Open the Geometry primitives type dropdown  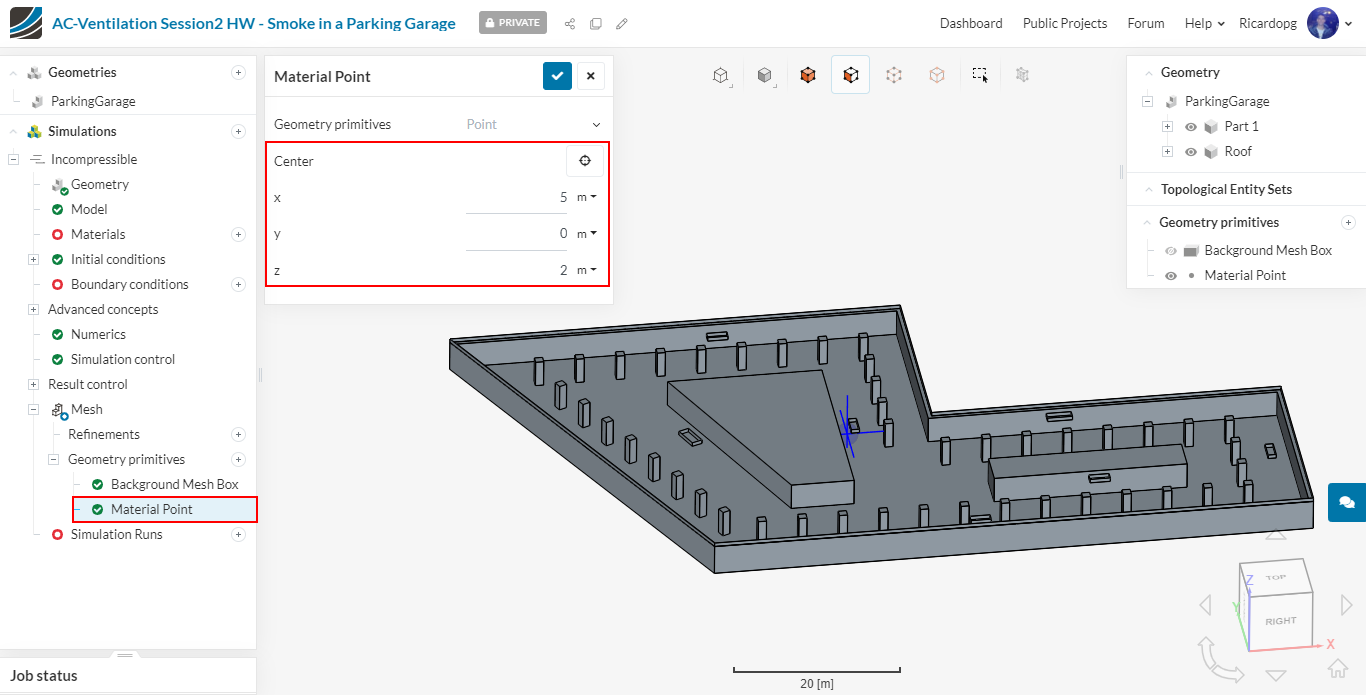596,125
